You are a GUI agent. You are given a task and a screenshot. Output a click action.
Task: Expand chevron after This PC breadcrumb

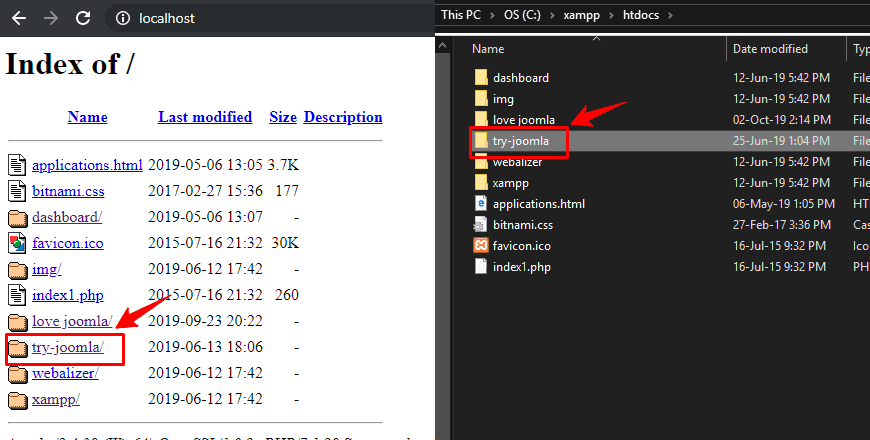493,16
